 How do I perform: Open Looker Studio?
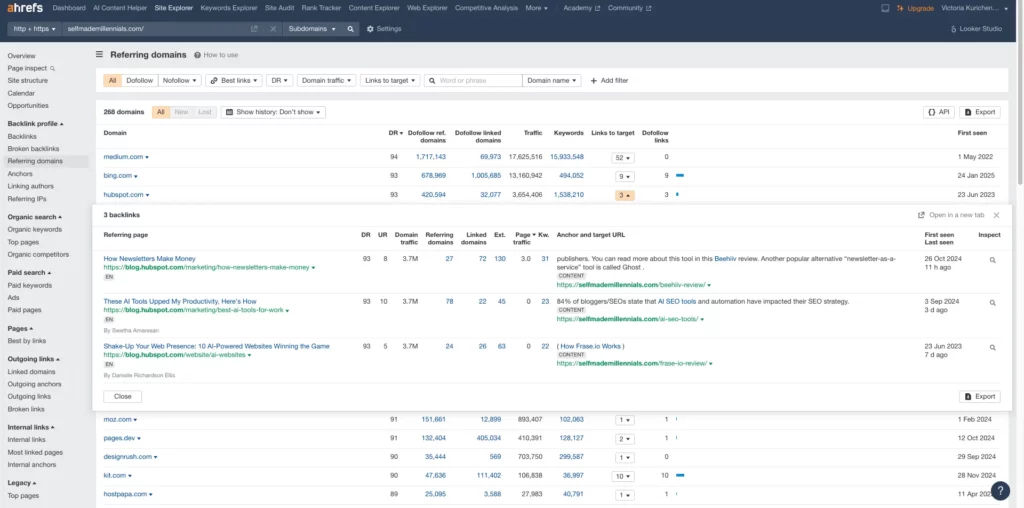(x=976, y=29)
